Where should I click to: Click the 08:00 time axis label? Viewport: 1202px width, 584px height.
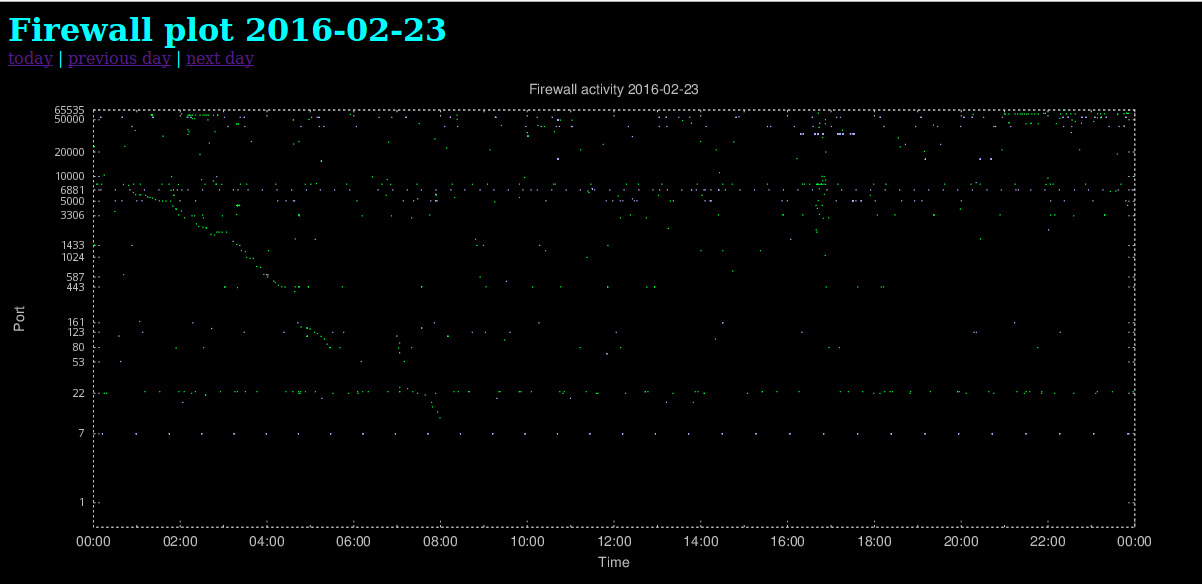point(440,541)
